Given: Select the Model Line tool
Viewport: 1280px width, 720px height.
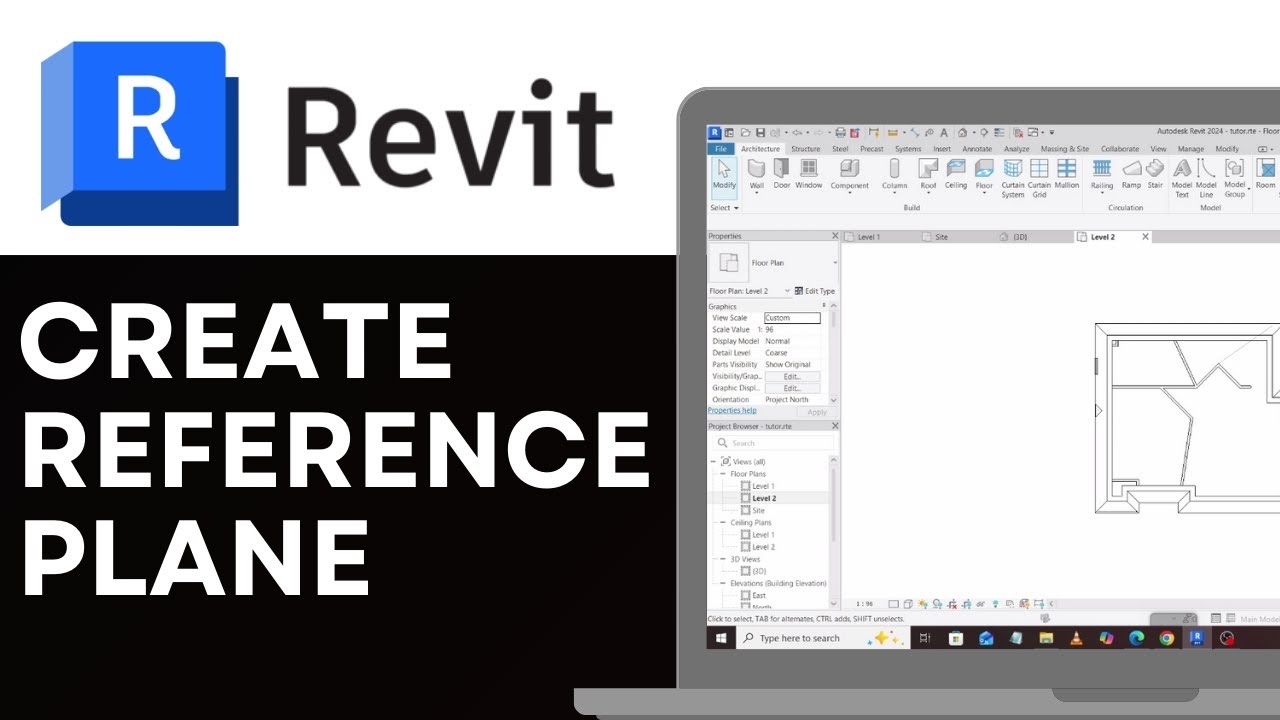Looking at the screenshot, I should point(1207,178).
